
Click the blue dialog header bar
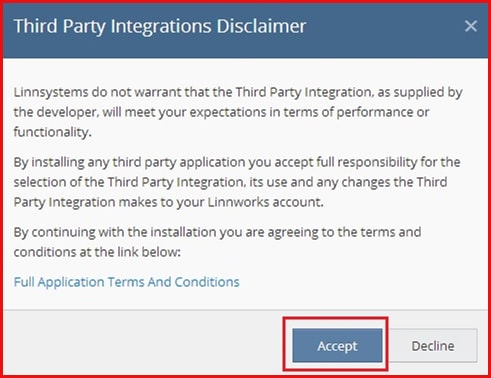pos(245,31)
